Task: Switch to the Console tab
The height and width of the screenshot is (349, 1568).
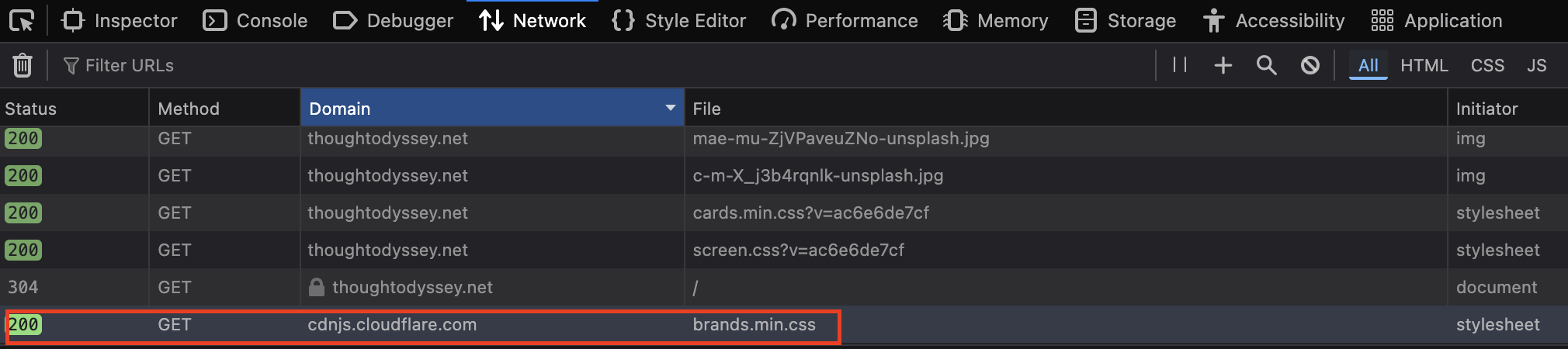Action: (255, 21)
